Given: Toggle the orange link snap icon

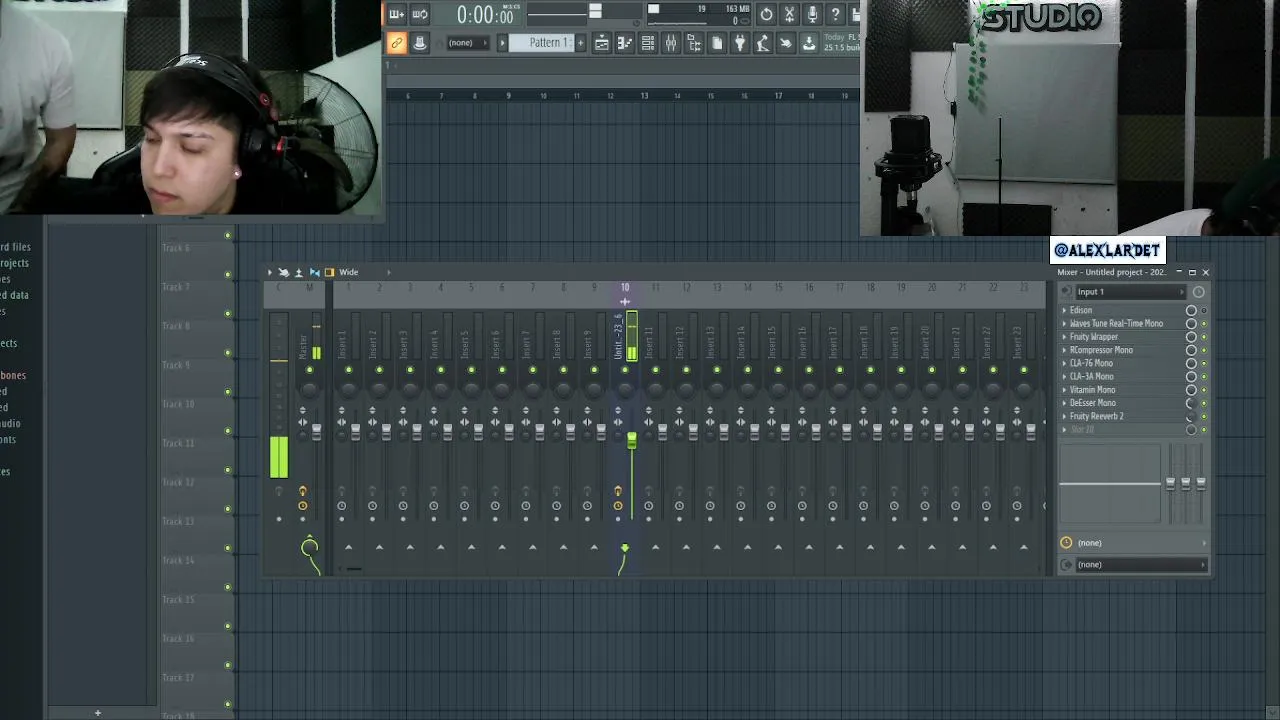Looking at the screenshot, I should (x=397, y=43).
